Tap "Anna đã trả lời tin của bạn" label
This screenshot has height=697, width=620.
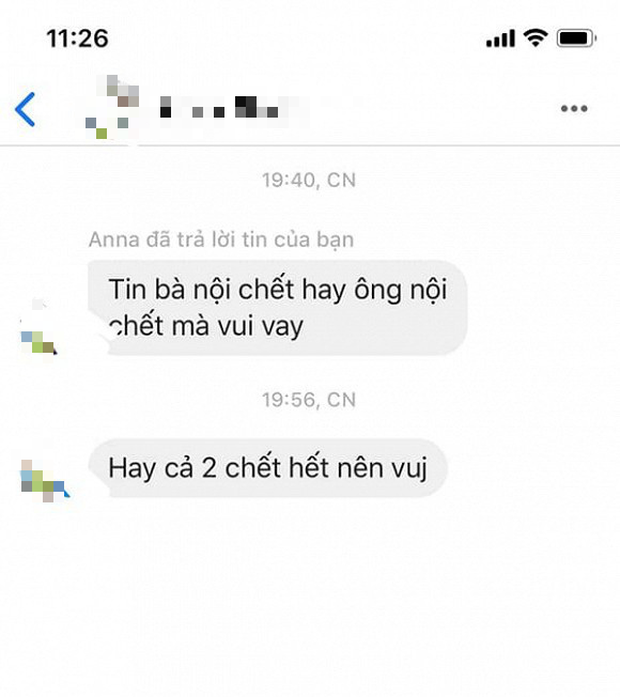221,240
